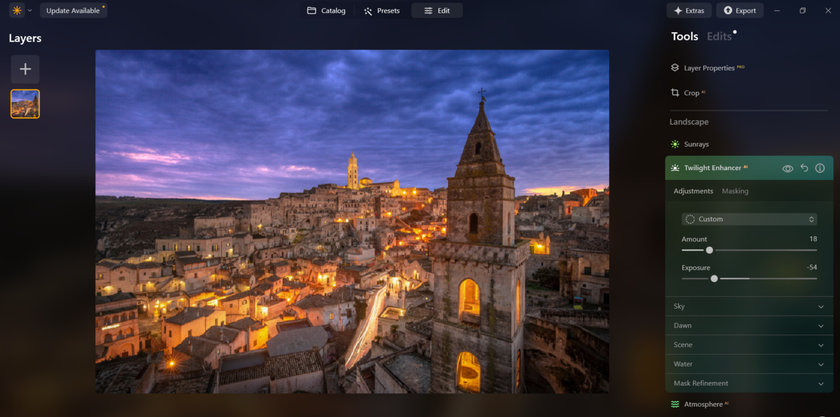This screenshot has width=840, height=417.
Task: Reset Twilight Enhancer with the undo arrow
Action: pyautogui.click(x=804, y=168)
